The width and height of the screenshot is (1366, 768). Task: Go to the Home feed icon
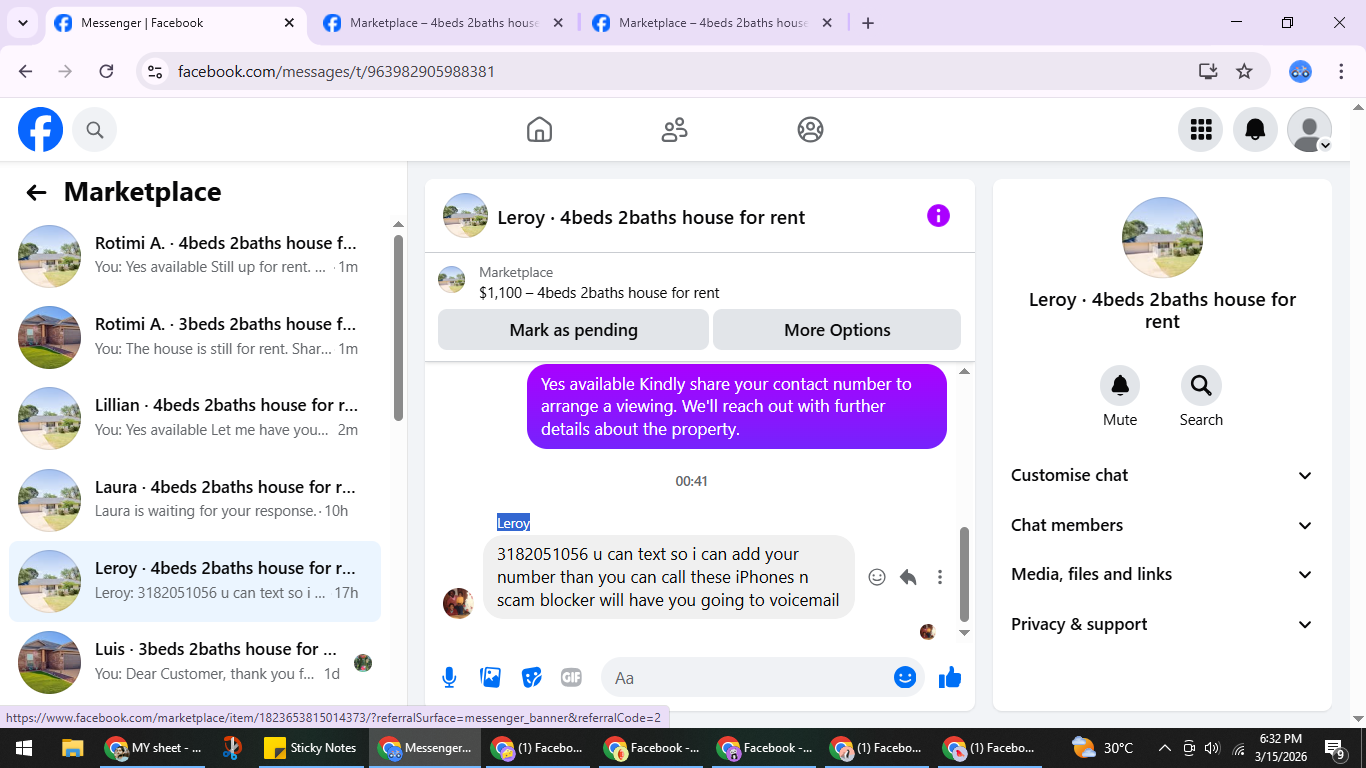pyautogui.click(x=539, y=130)
